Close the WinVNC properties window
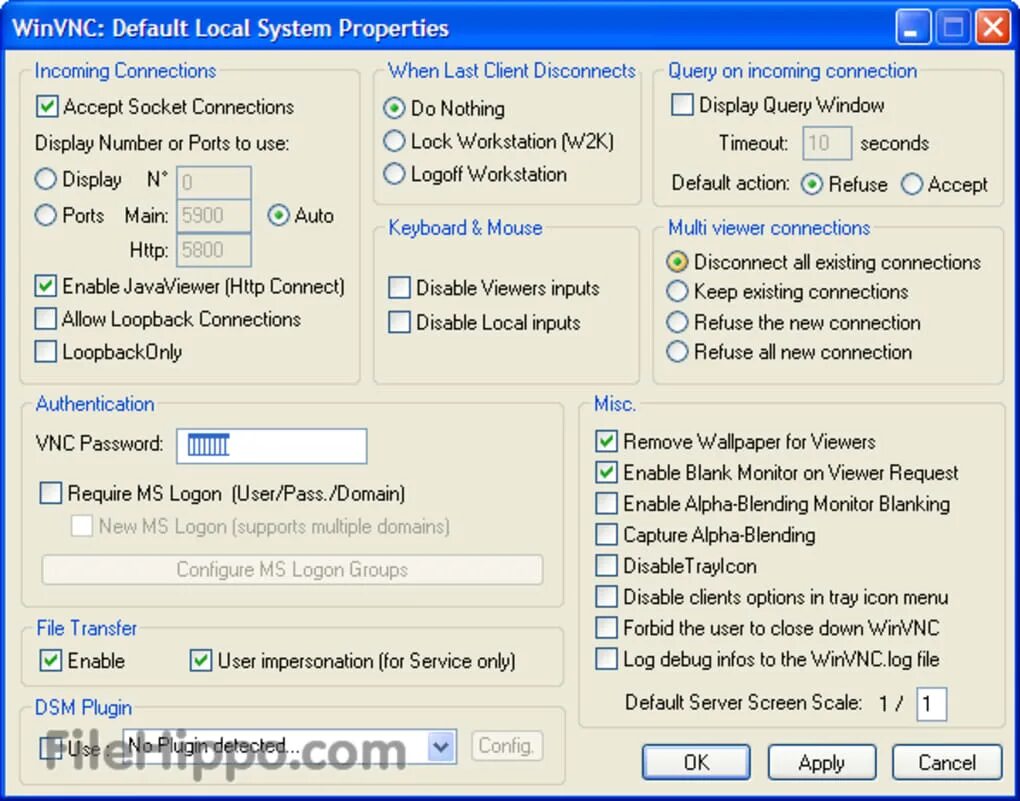 pos(993,28)
